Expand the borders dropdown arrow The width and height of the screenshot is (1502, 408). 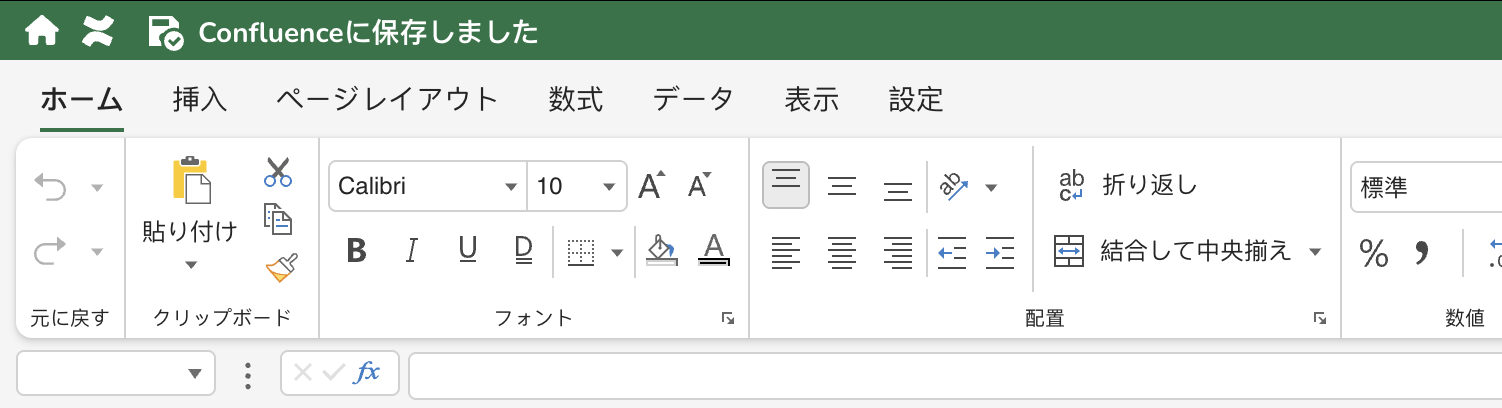(617, 252)
